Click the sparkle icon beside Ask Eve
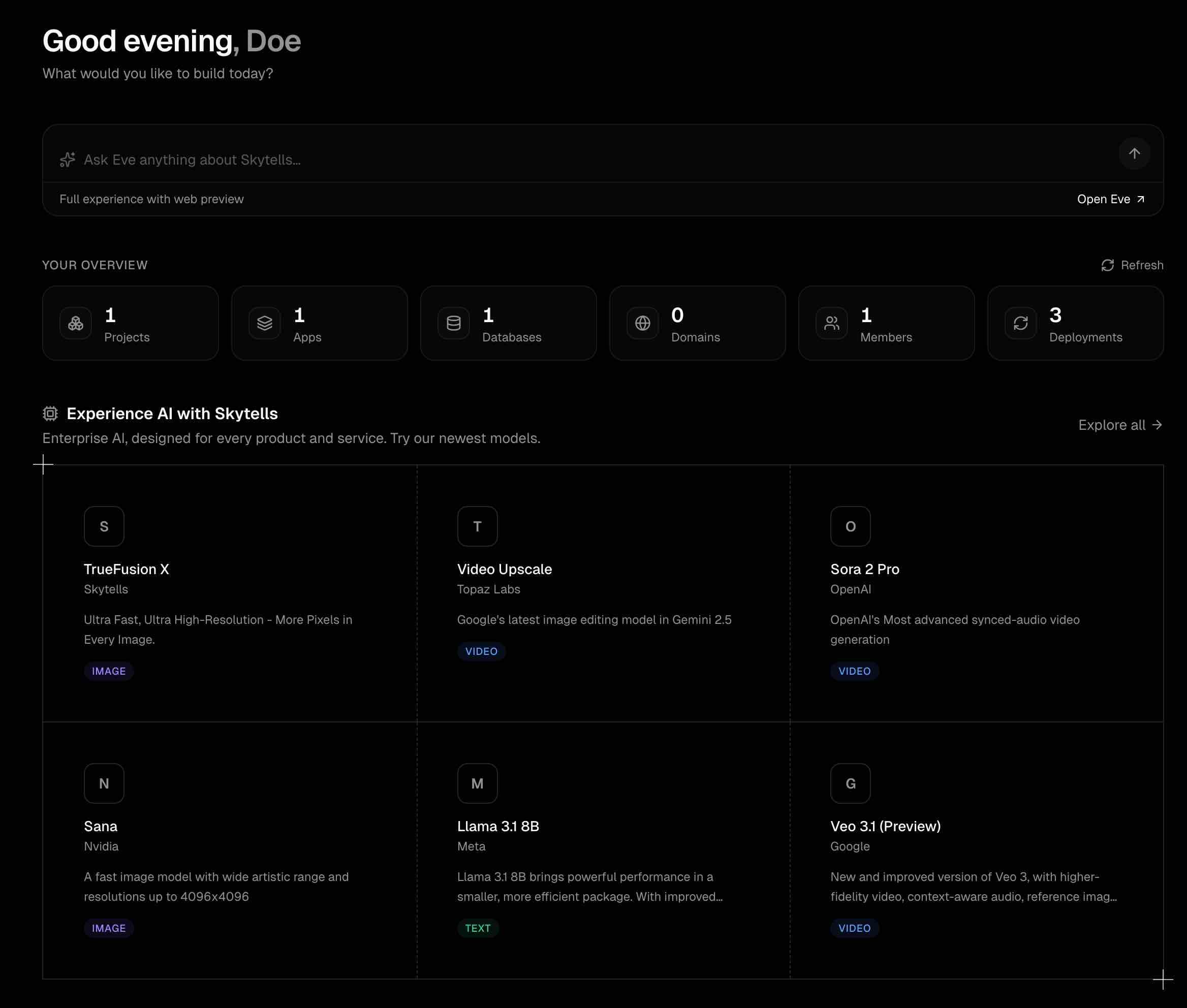 68,160
